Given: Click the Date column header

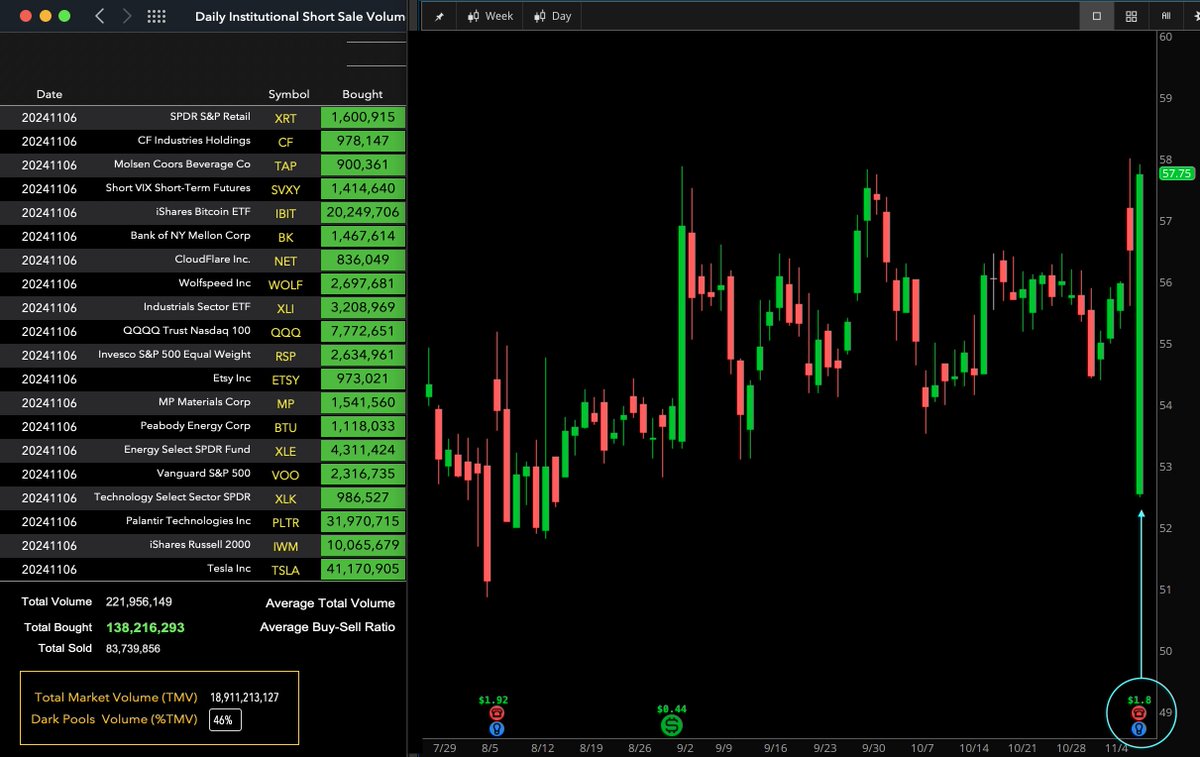Looking at the screenshot, I should point(49,94).
